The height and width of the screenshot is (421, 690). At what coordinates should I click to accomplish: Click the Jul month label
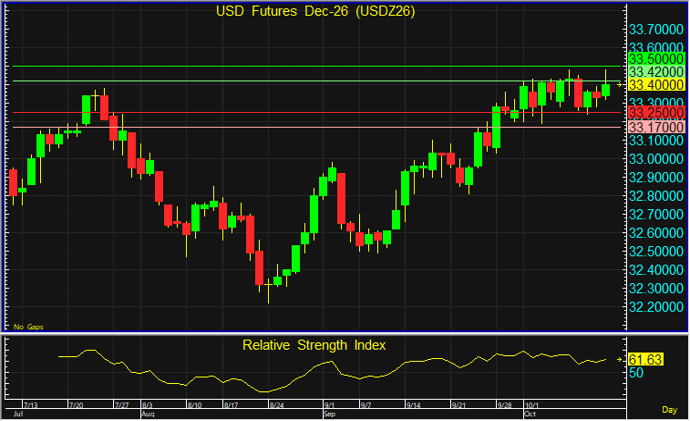point(18,414)
